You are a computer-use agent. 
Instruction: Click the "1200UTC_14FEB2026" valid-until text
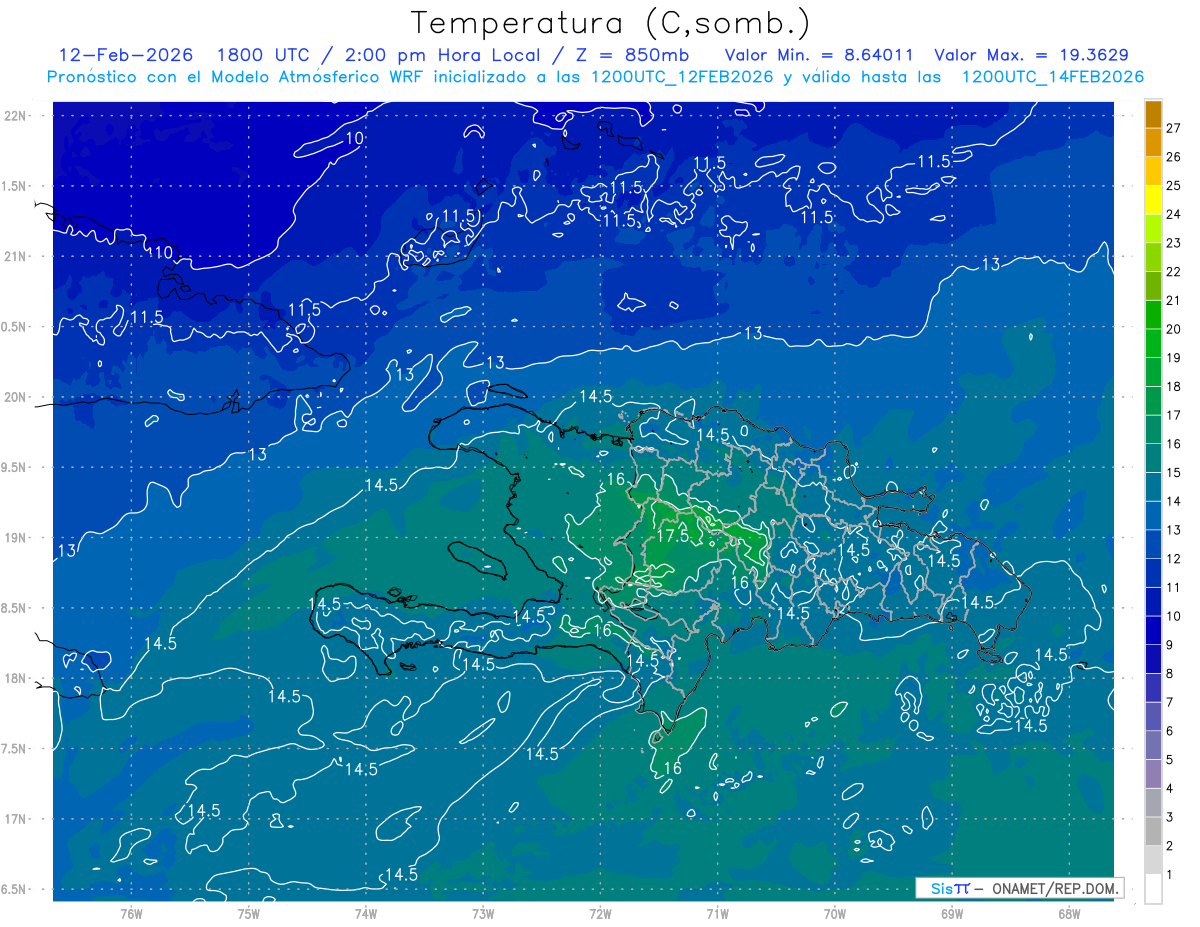(1053, 77)
